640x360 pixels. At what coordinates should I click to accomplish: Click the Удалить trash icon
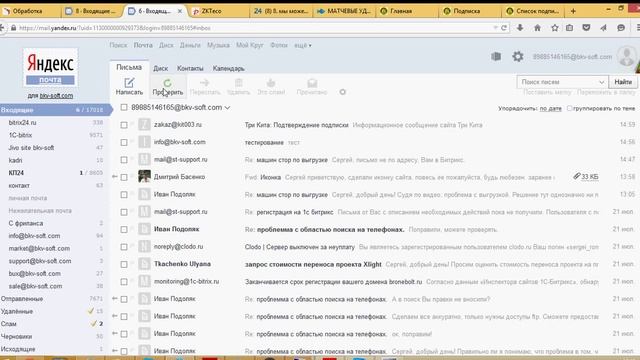[239, 83]
